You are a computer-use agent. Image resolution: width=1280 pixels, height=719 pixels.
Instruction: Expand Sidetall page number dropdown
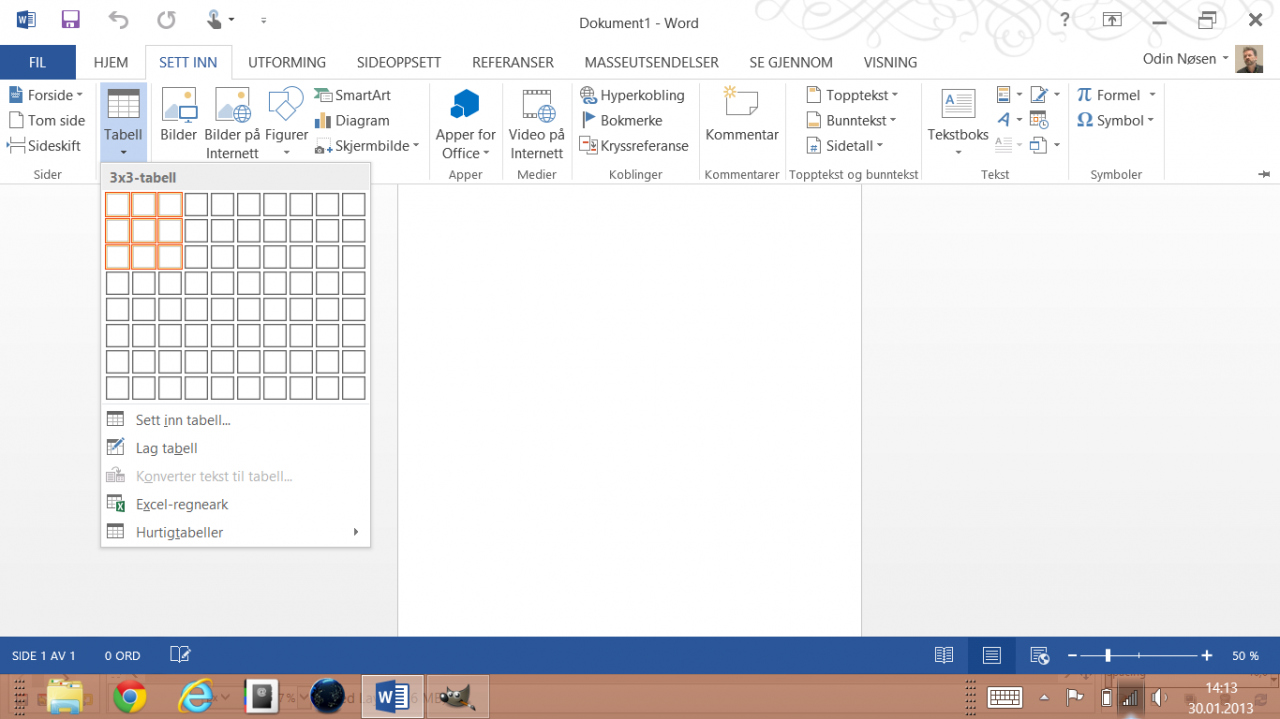pyautogui.click(x=846, y=145)
